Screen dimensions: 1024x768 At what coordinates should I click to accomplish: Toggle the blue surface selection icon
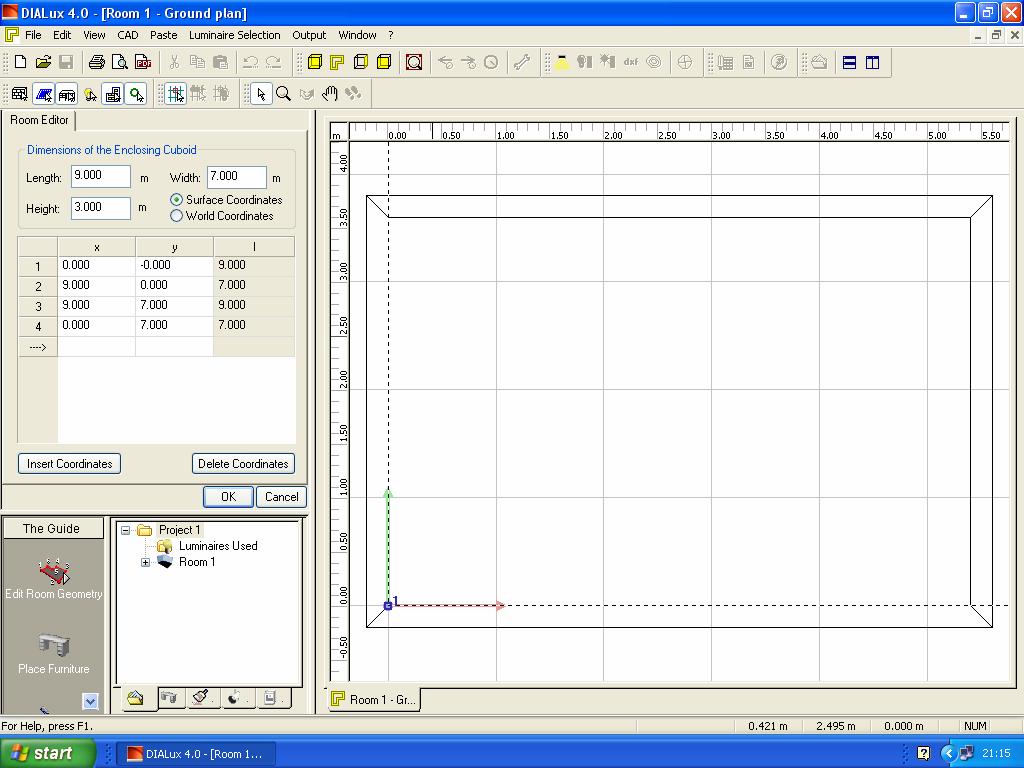[44, 94]
